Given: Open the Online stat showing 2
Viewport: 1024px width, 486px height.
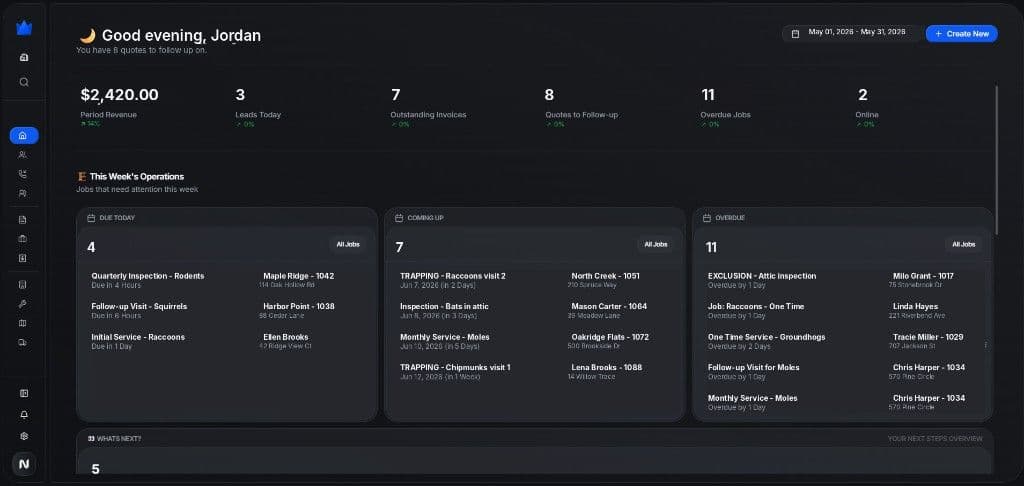Looking at the screenshot, I should (x=867, y=106).
